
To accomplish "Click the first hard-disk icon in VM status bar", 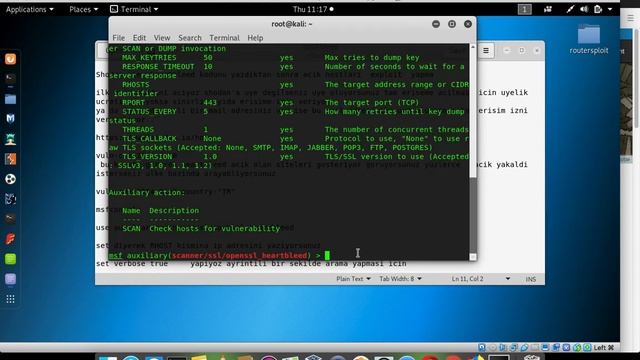I will tap(482, 348).
